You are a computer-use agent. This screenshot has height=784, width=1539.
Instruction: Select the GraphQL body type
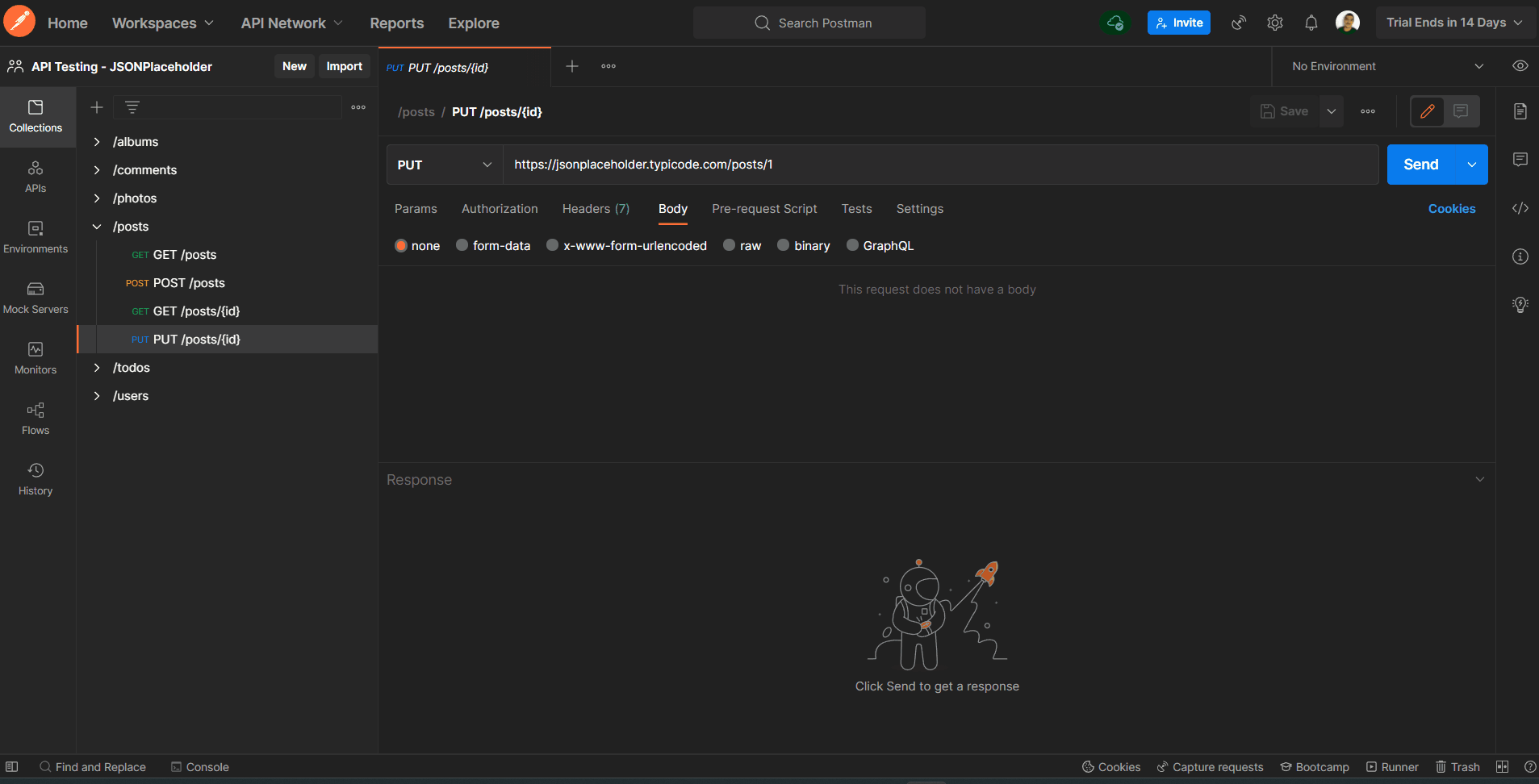[853, 245]
